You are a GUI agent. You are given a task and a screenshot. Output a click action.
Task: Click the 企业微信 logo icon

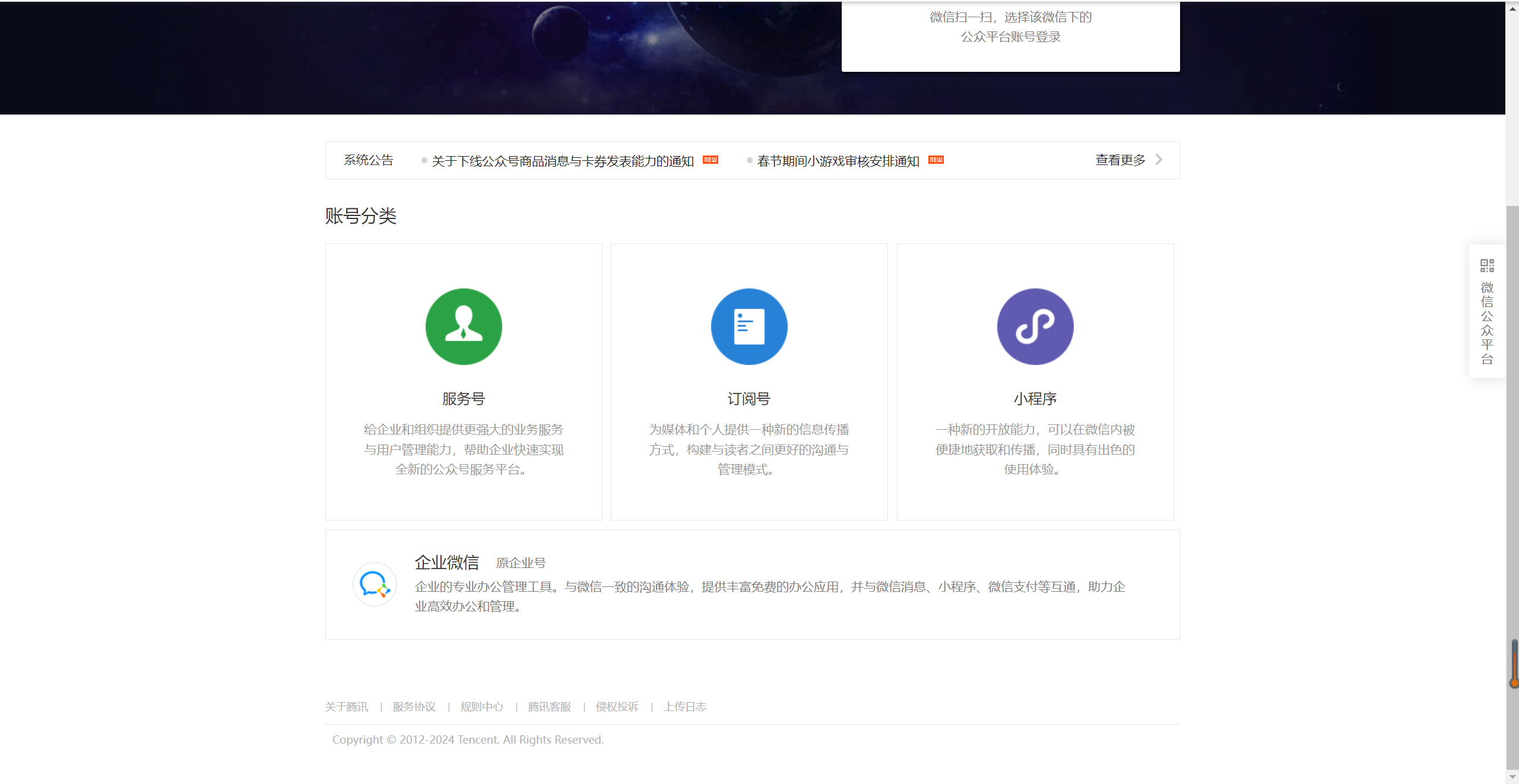click(375, 585)
